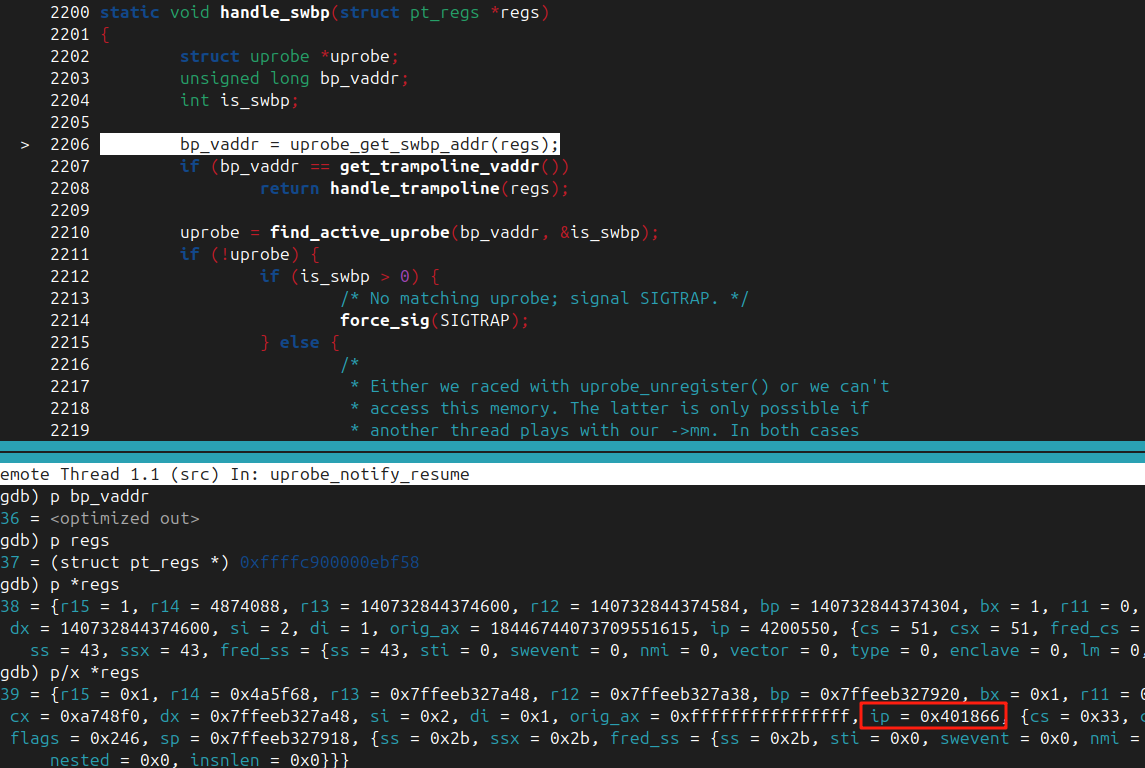The height and width of the screenshot is (768, 1145).
Task: Click the current-line arrow marker beside 2206
Action: pos(25,145)
